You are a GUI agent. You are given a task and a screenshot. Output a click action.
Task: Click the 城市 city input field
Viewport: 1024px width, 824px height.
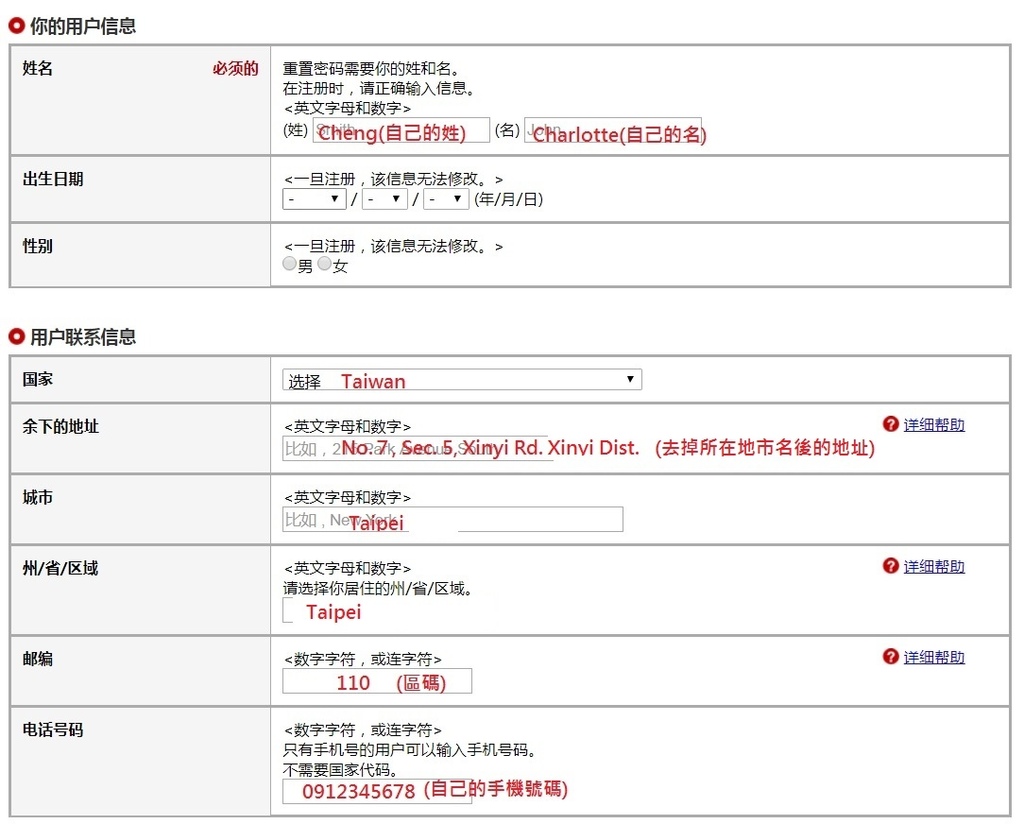coord(452,520)
